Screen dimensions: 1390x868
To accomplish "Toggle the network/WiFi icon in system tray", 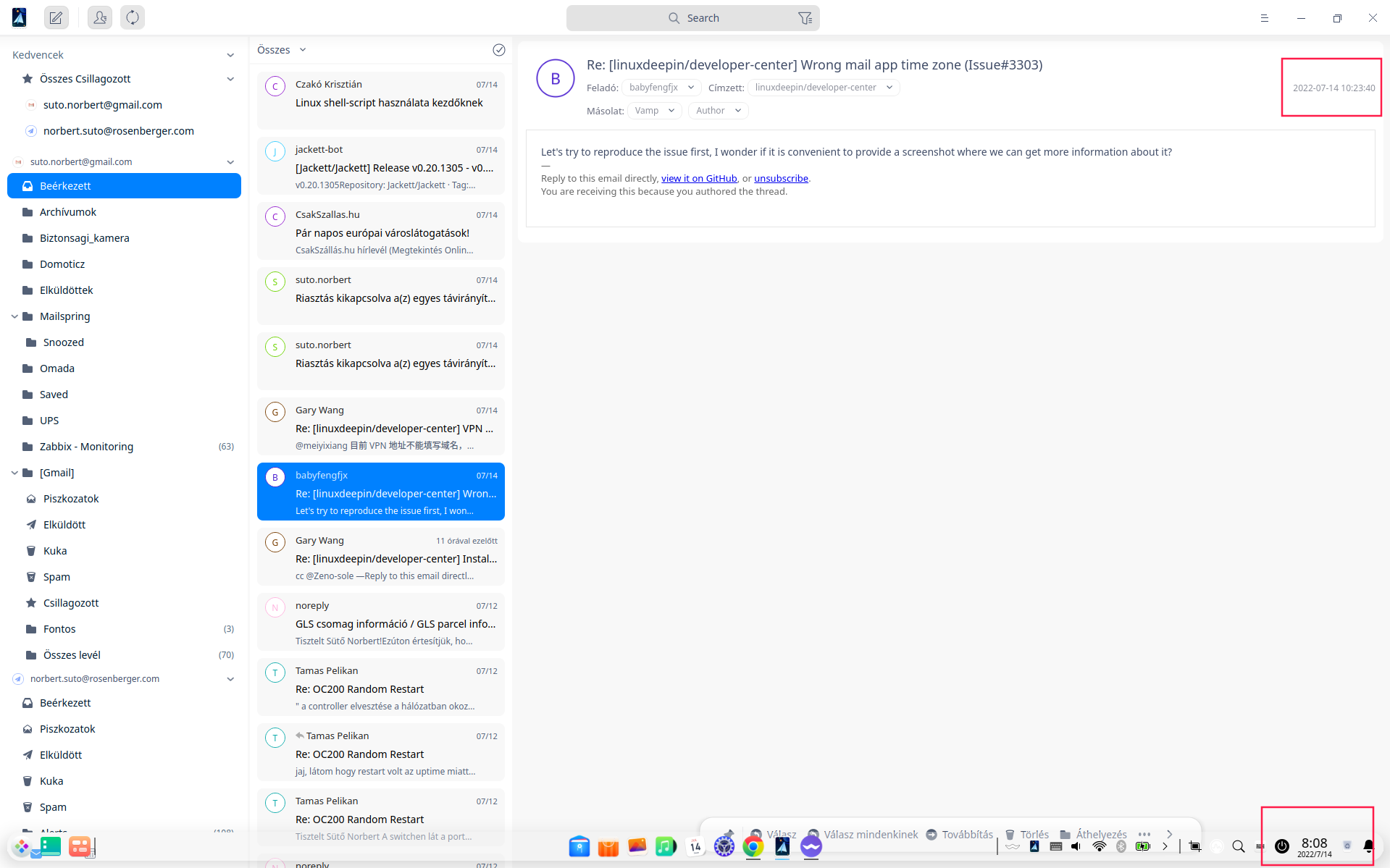I will tap(1099, 846).
